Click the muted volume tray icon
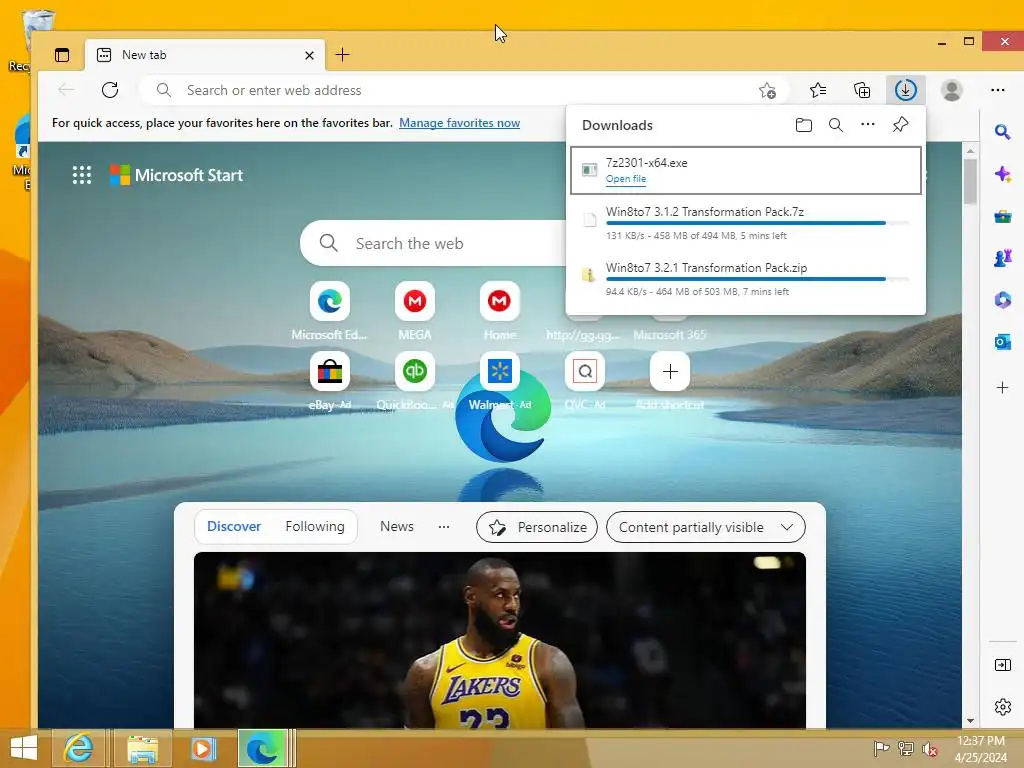 [929, 749]
